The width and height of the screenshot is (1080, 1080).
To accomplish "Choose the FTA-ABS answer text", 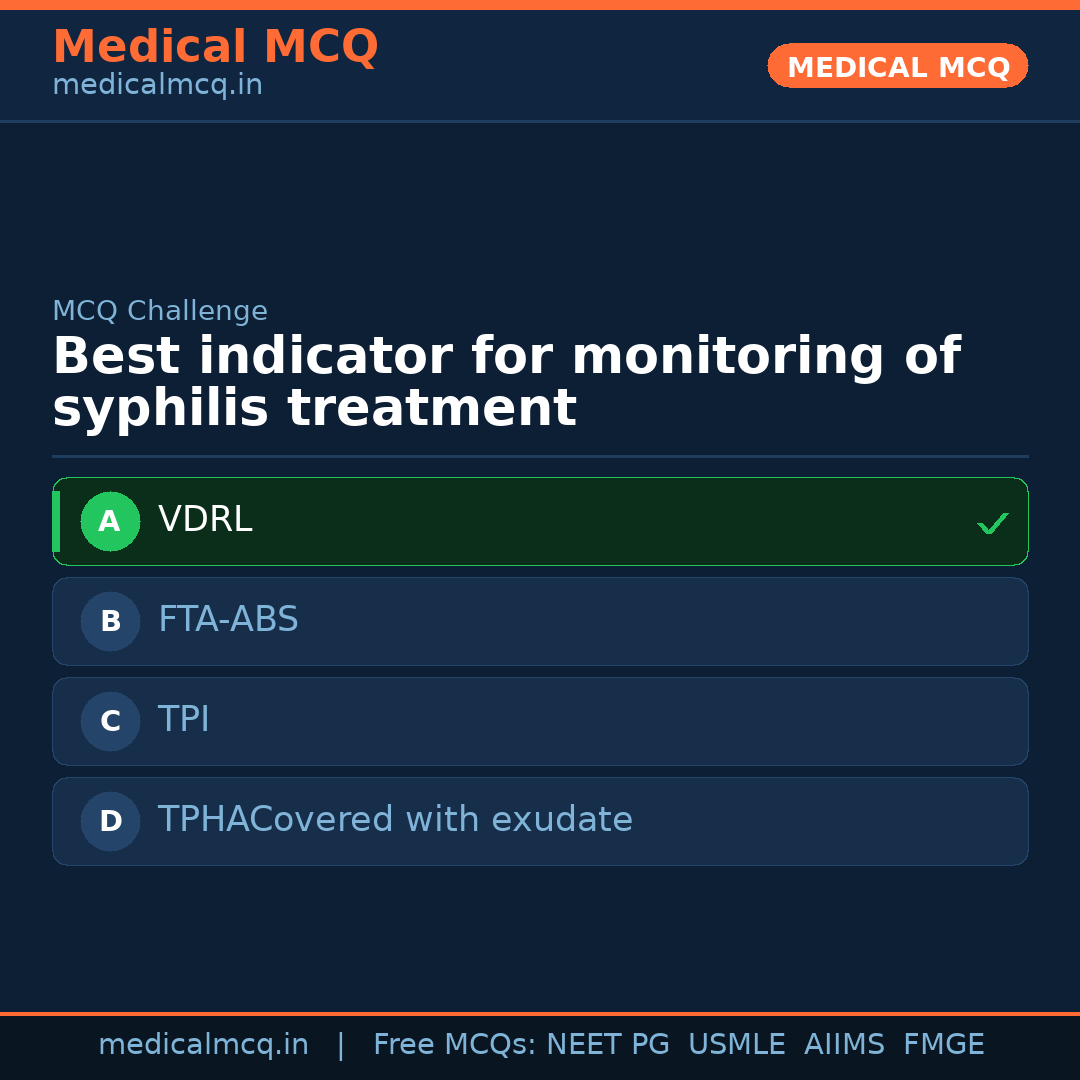I will [228, 620].
